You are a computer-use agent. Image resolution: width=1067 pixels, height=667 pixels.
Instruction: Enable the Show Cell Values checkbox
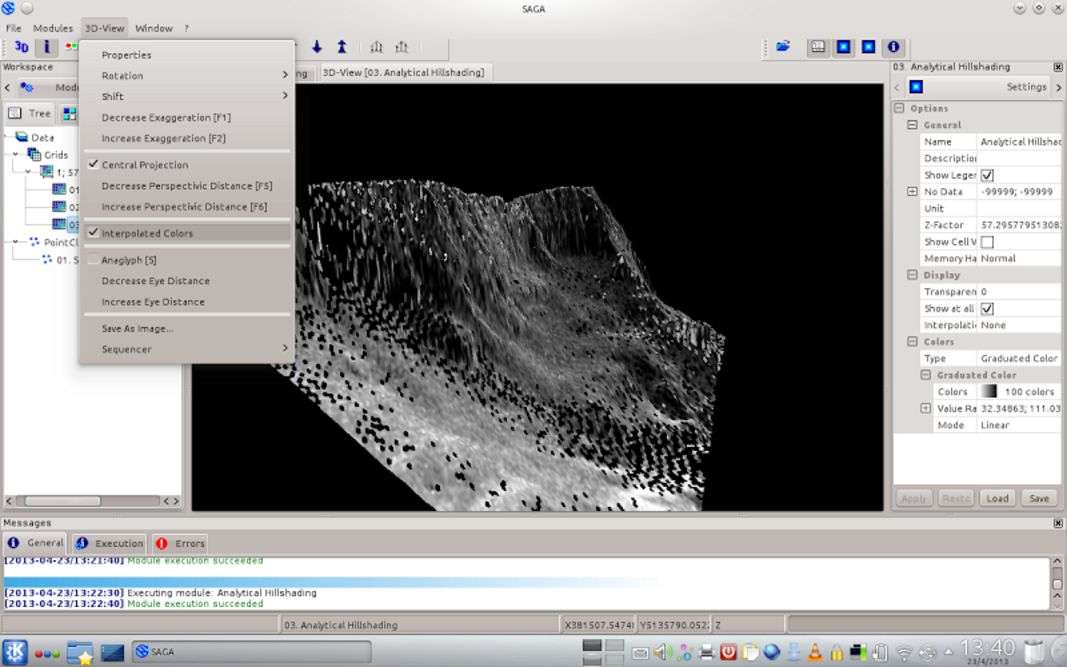point(987,242)
